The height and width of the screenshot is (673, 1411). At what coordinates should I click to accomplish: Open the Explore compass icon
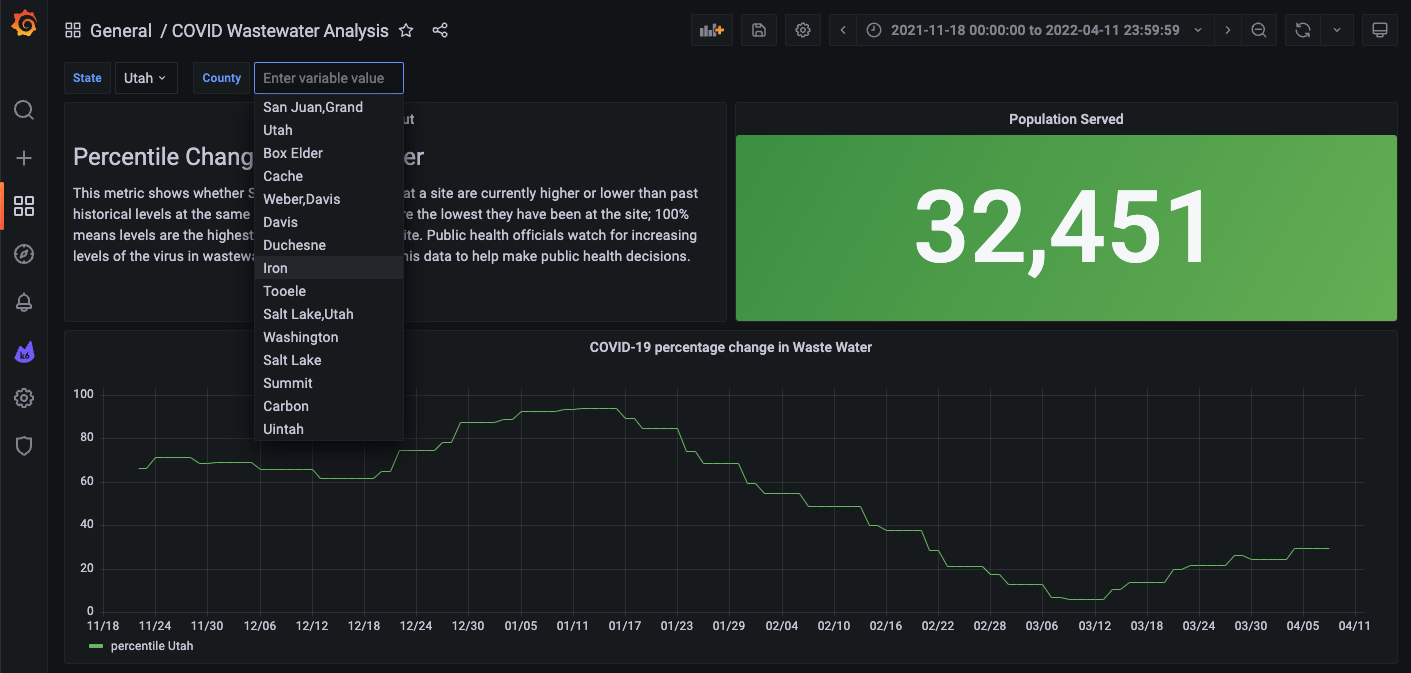pos(24,254)
